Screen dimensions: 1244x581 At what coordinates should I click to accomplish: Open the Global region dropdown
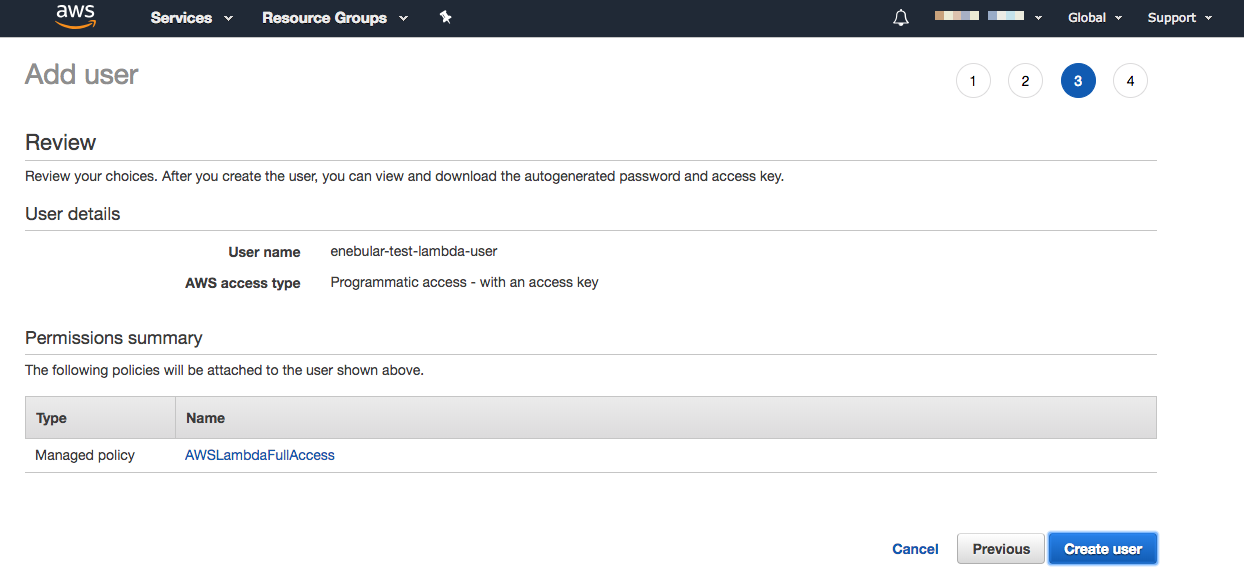tap(1094, 18)
